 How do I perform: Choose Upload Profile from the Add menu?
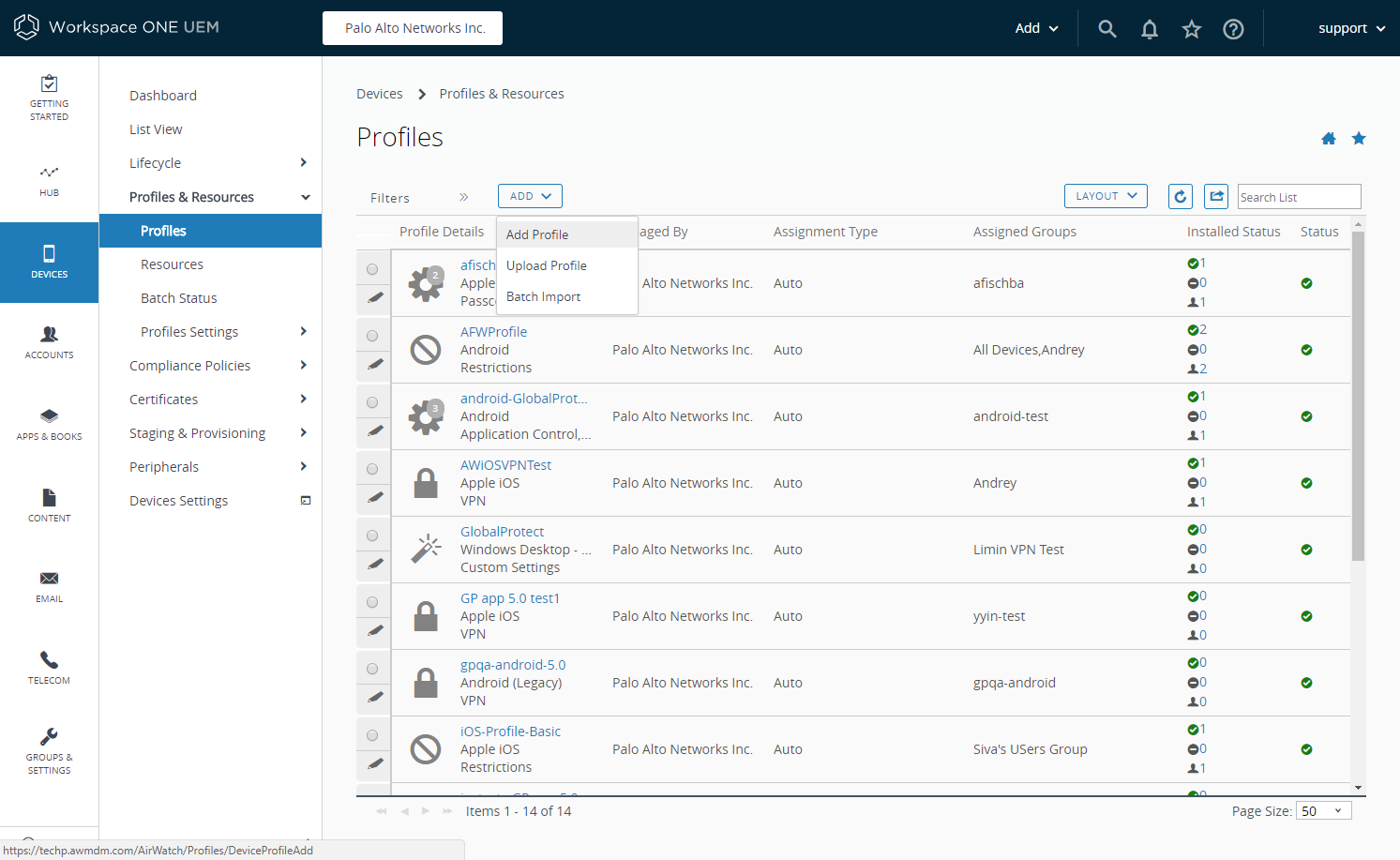pyautogui.click(x=547, y=265)
